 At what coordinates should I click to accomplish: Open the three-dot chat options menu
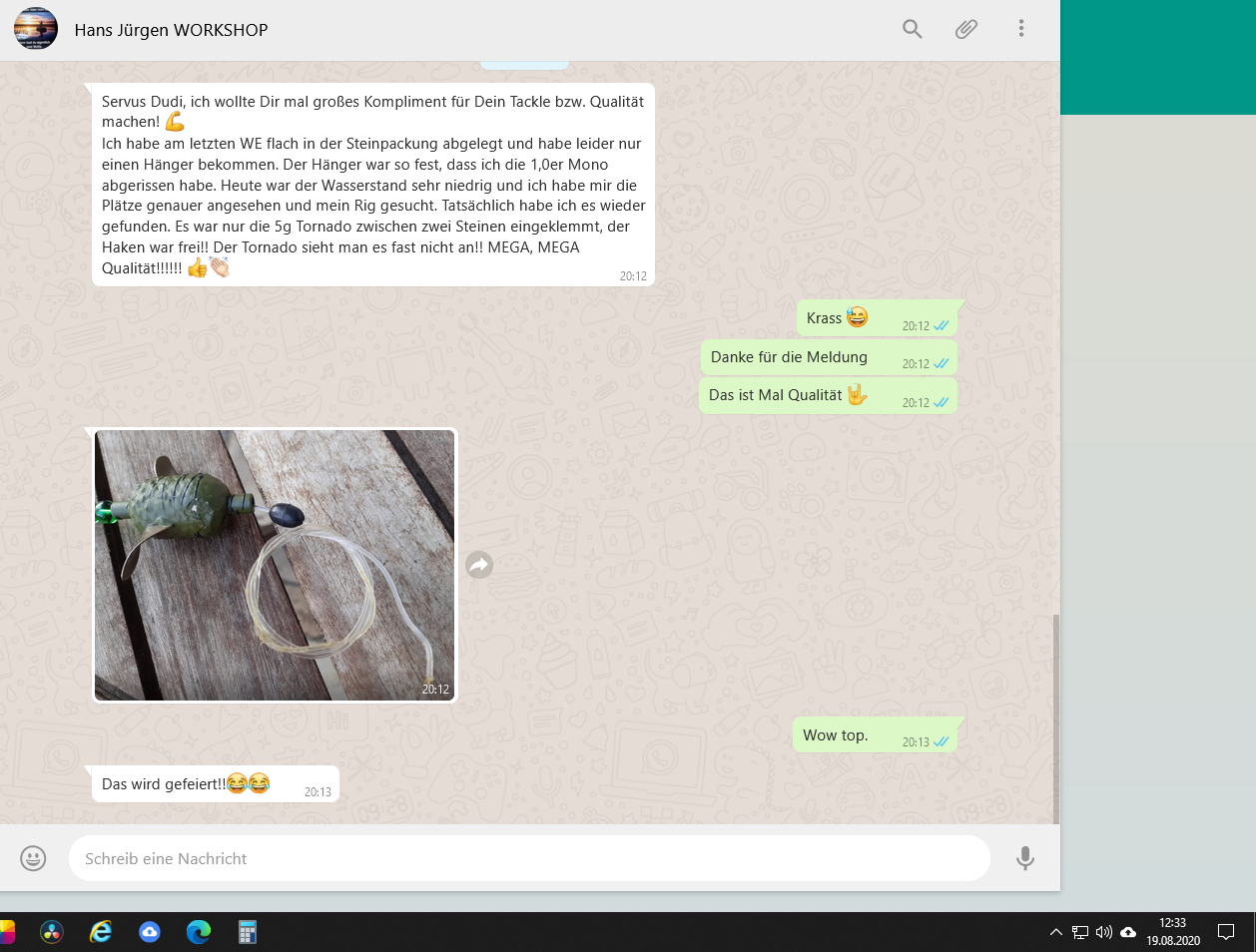click(x=1020, y=29)
